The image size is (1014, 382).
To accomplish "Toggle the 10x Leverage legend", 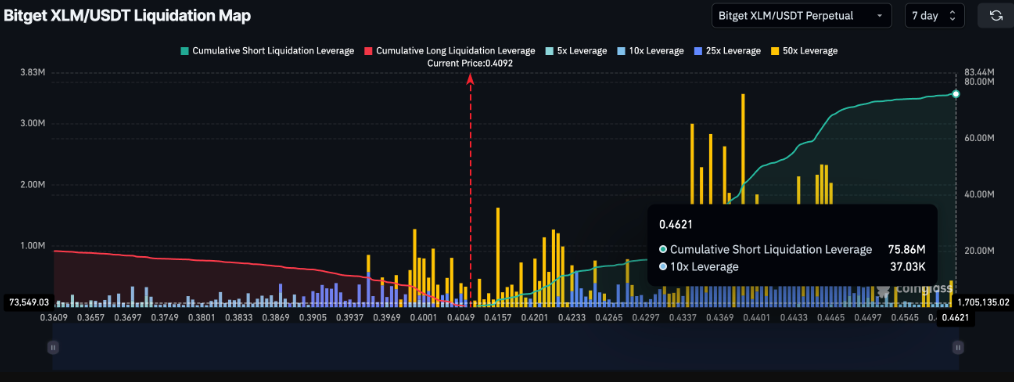I will 651,50.
